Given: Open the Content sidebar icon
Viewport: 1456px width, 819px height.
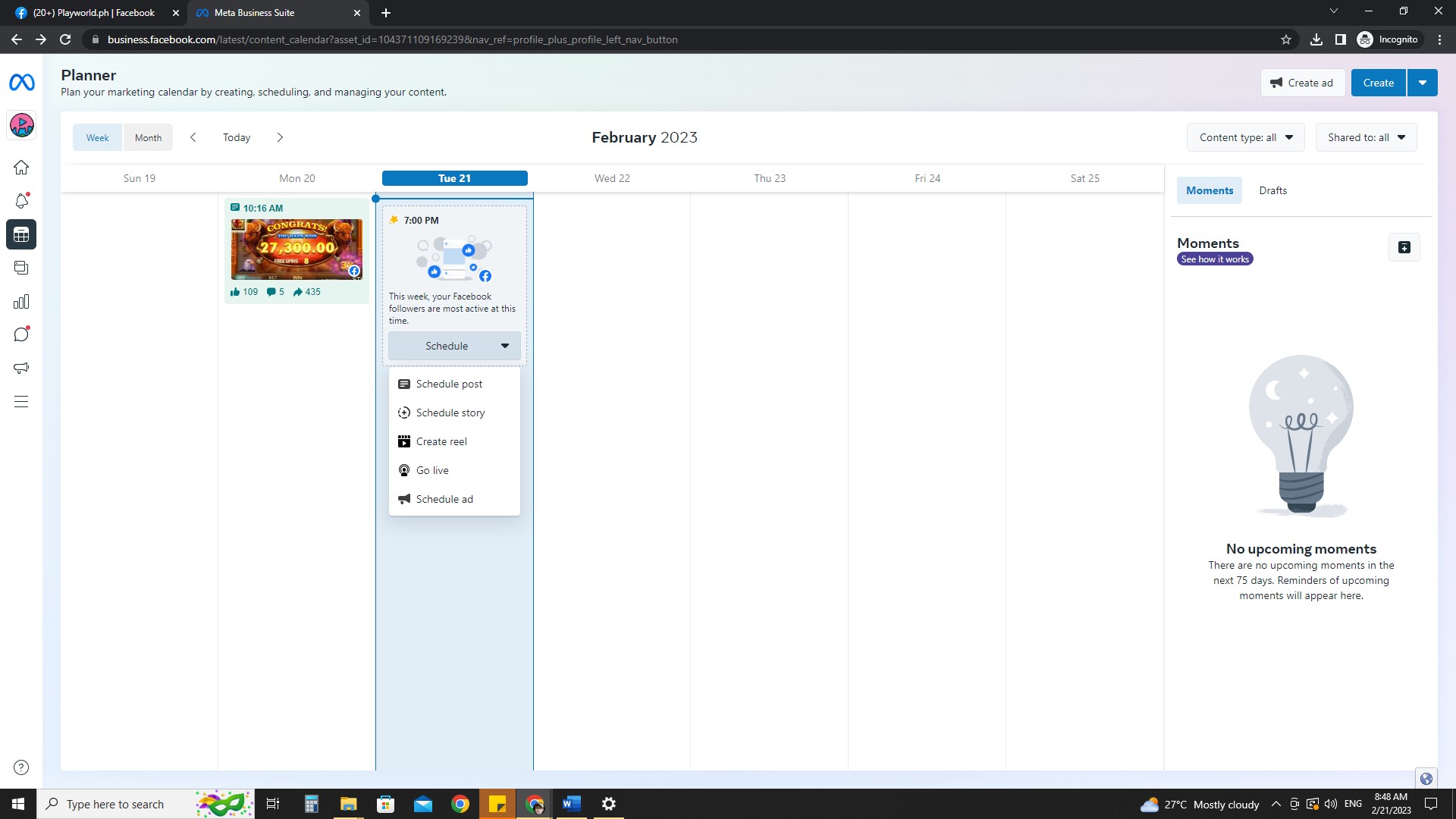Looking at the screenshot, I should pyautogui.click(x=21, y=268).
